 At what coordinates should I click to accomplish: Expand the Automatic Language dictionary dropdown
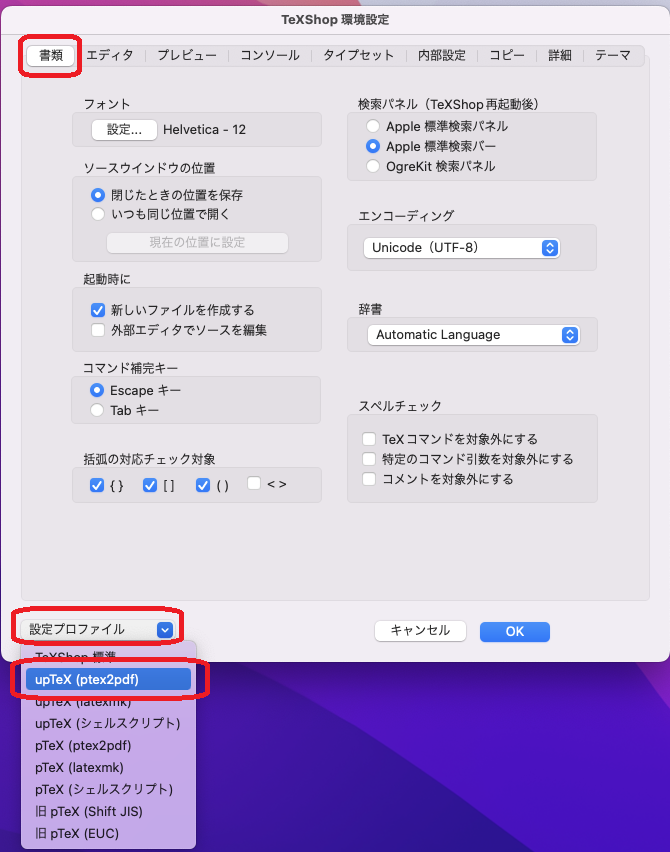pyautogui.click(x=472, y=335)
